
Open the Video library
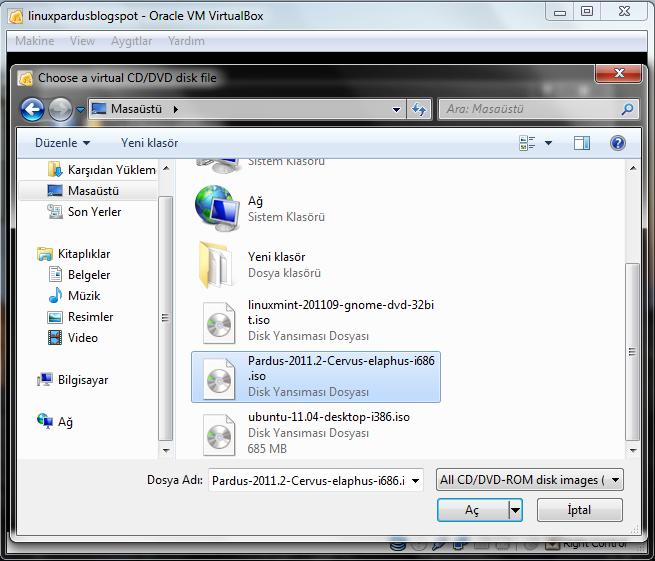[x=73, y=338]
